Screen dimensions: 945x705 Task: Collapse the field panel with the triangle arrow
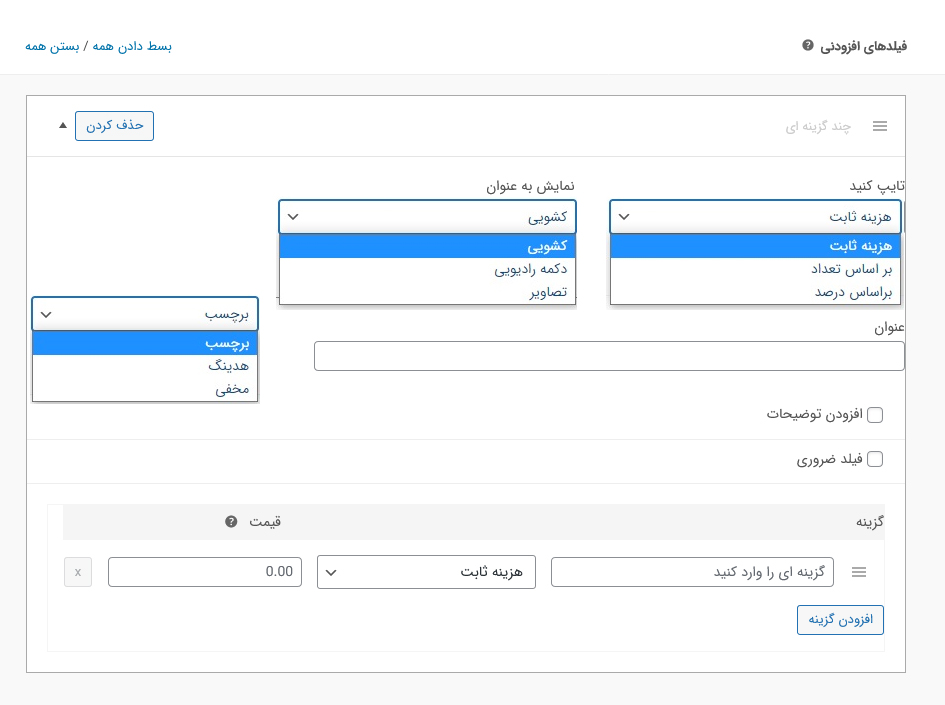coord(63,125)
